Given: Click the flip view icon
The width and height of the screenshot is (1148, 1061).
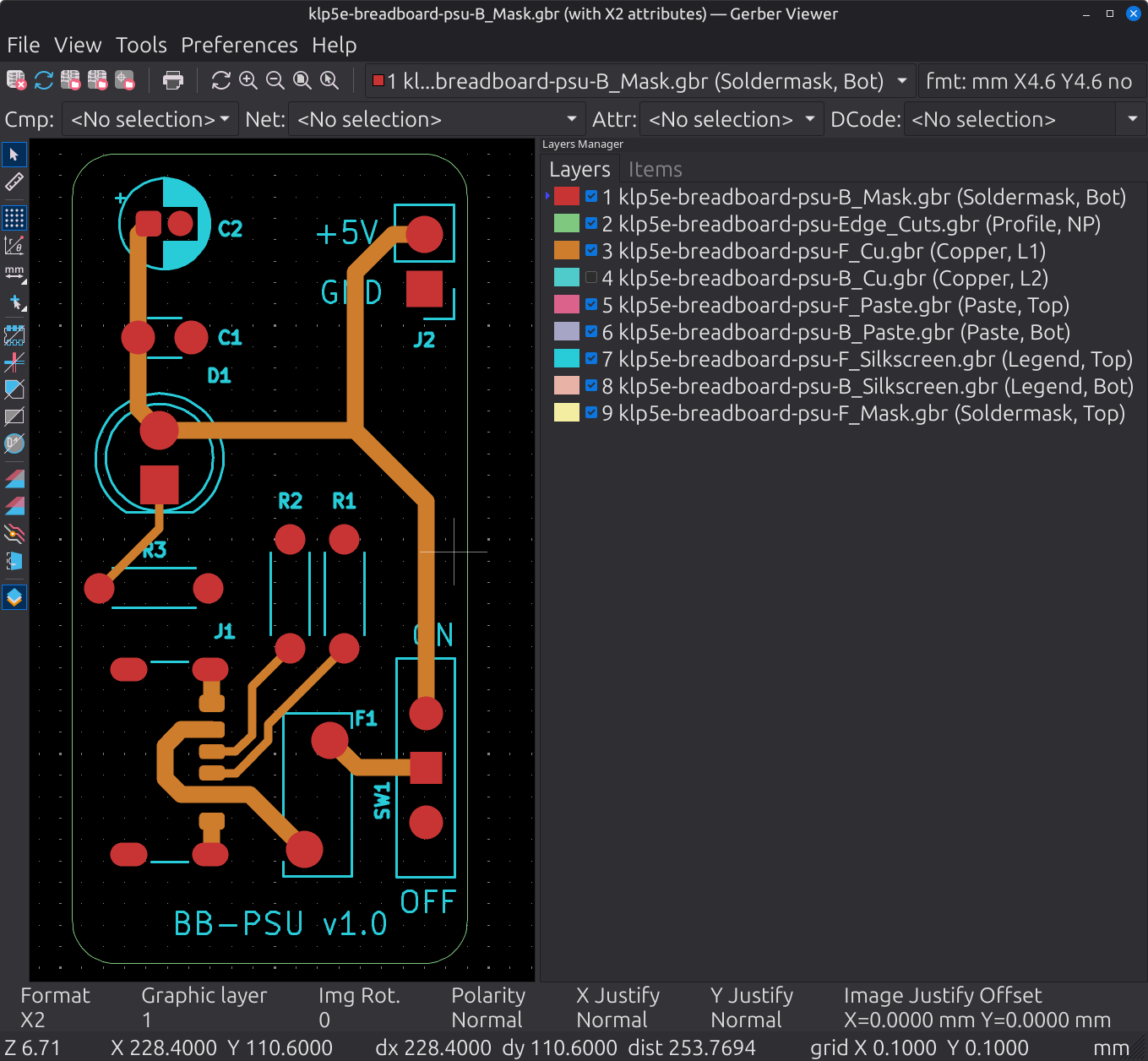Looking at the screenshot, I should 14,561.
